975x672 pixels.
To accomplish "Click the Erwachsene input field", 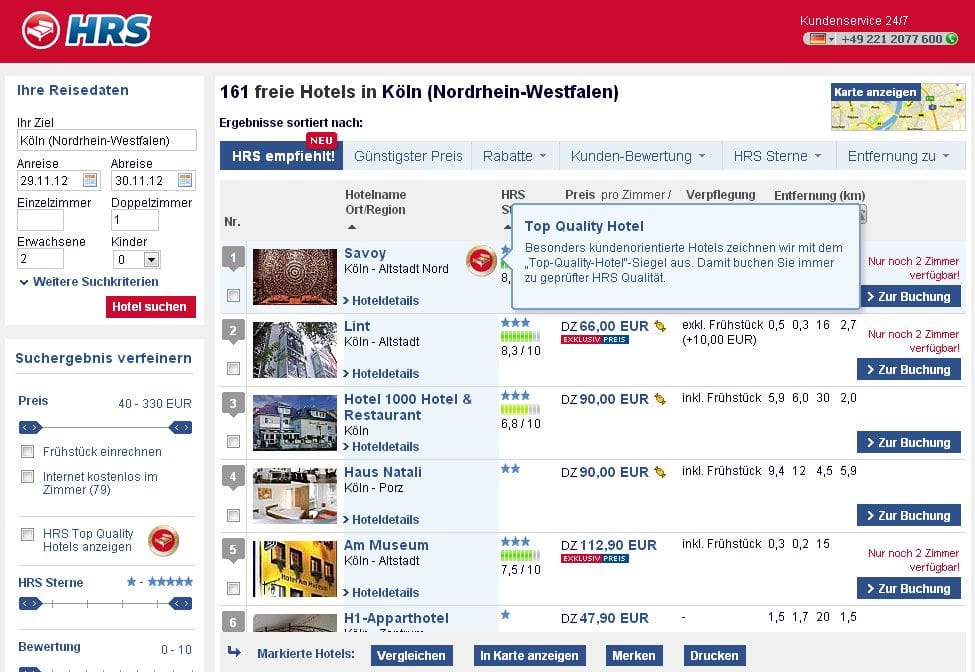I will (x=40, y=259).
